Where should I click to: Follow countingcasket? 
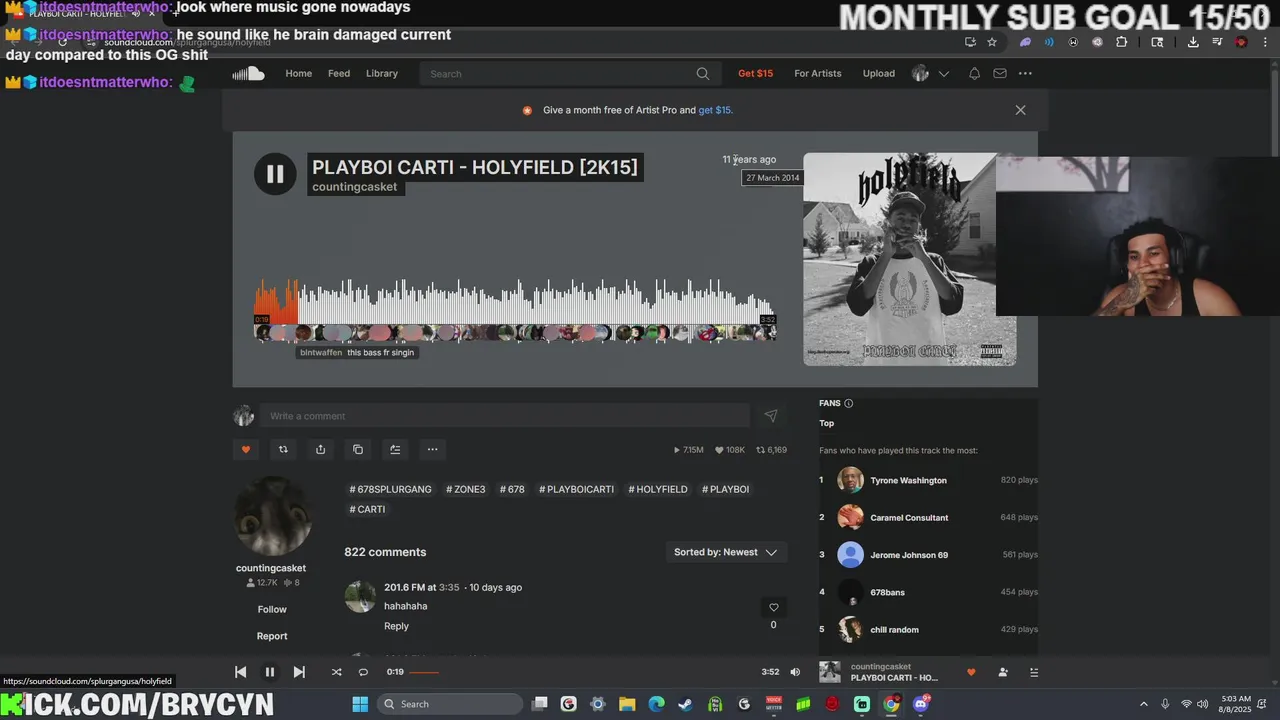pyautogui.click(x=272, y=609)
